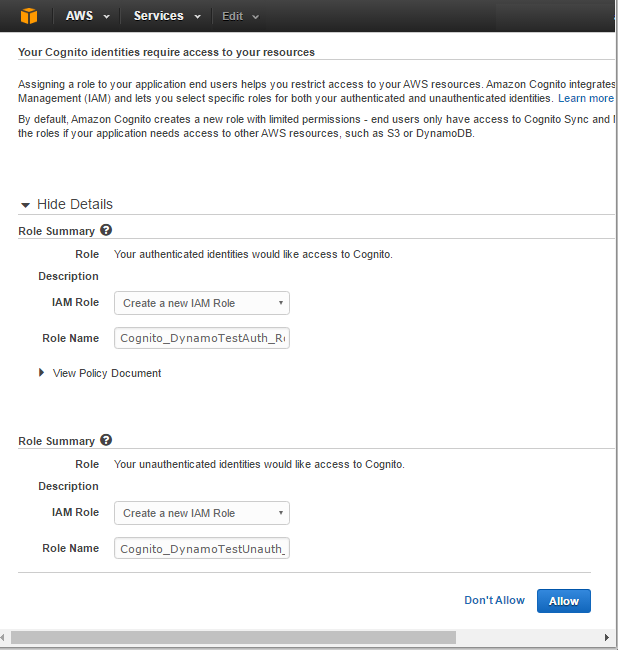Screen dimensions: 618x650
Task: Click the scrollbar left arrow
Action: tap(6, 637)
